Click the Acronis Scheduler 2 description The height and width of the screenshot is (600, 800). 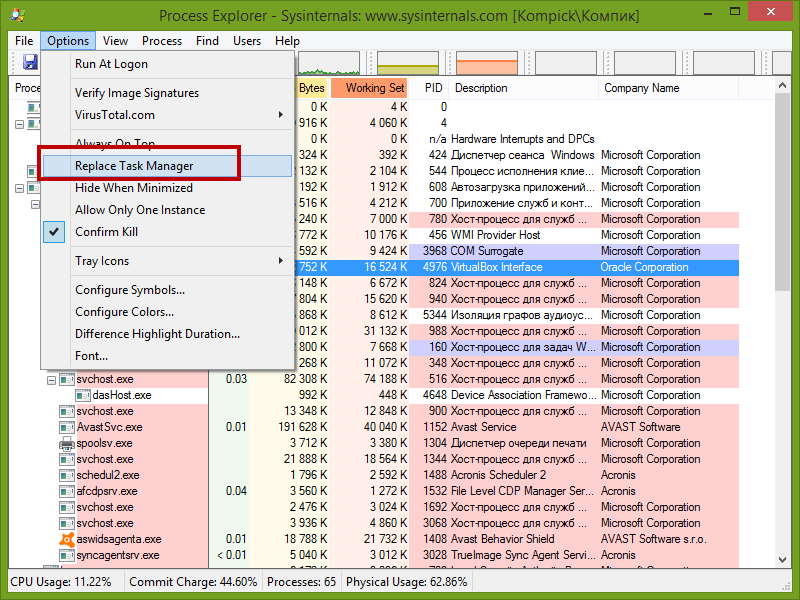tap(498, 476)
